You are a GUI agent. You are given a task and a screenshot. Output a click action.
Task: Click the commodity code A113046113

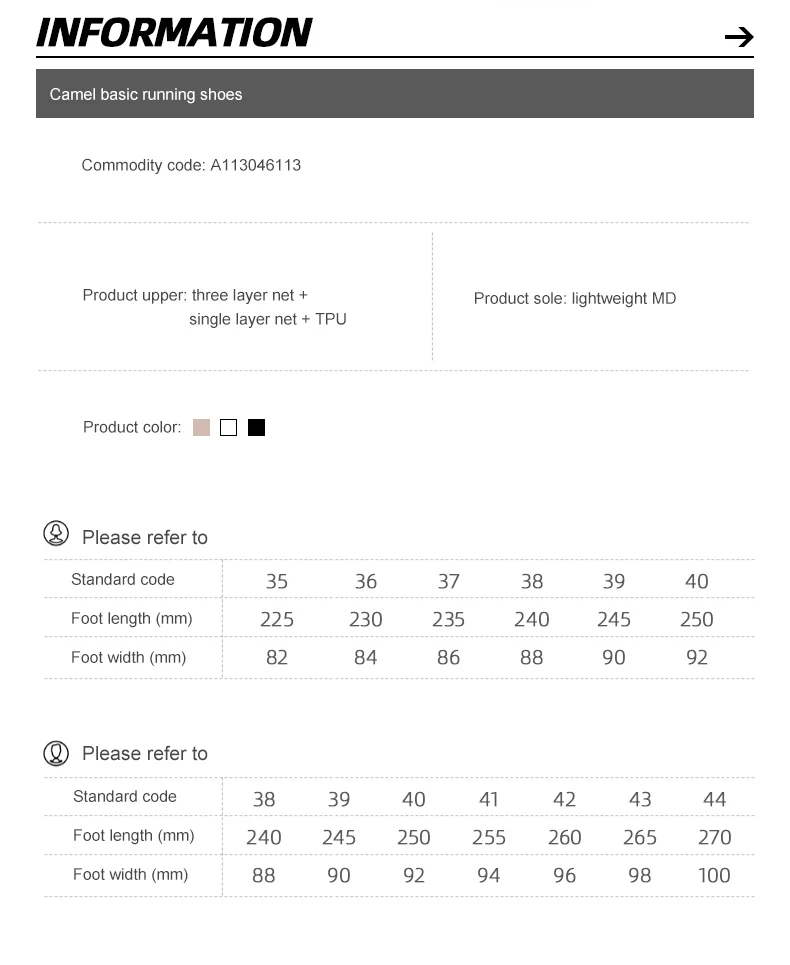coord(255,165)
